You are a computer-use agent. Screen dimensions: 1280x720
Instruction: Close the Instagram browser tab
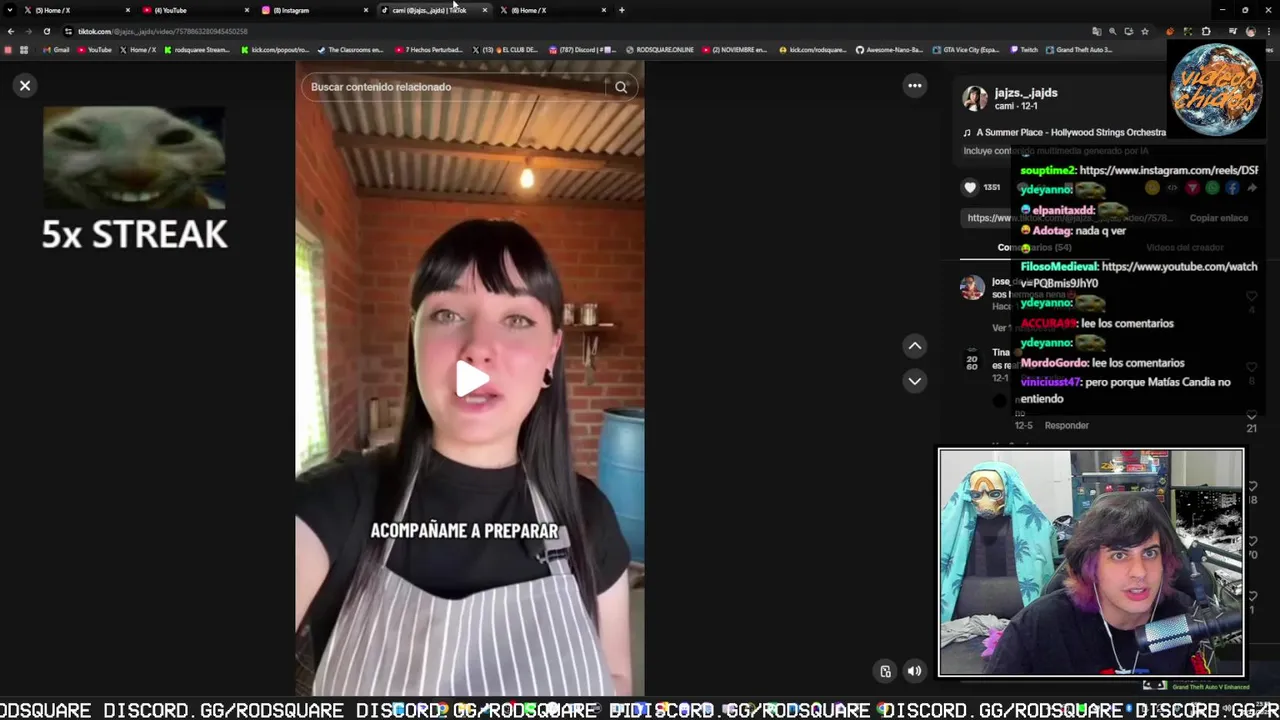click(366, 10)
